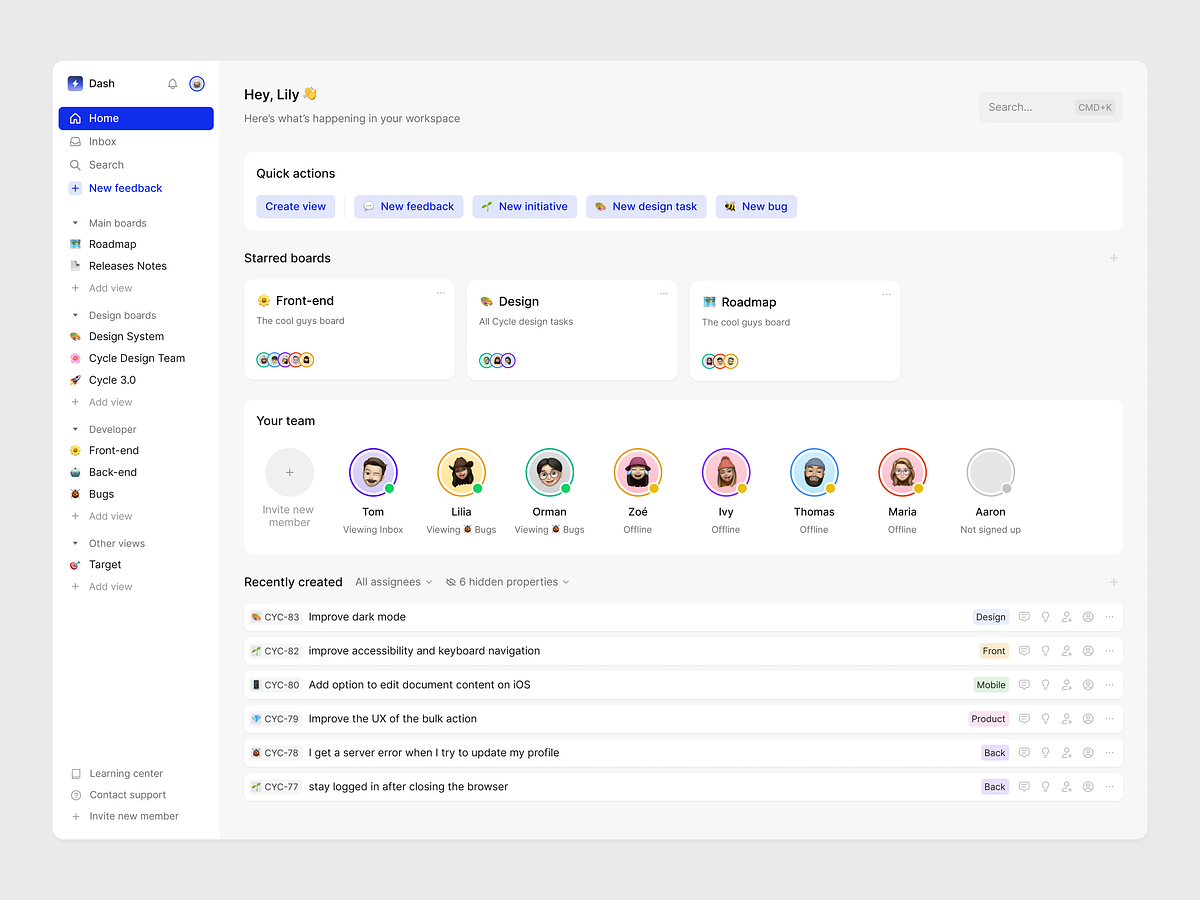This screenshot has height=900, width=1200.
Task: Open the All assignees dropdown
Action: pyautogui.click(x=392, y=581)
